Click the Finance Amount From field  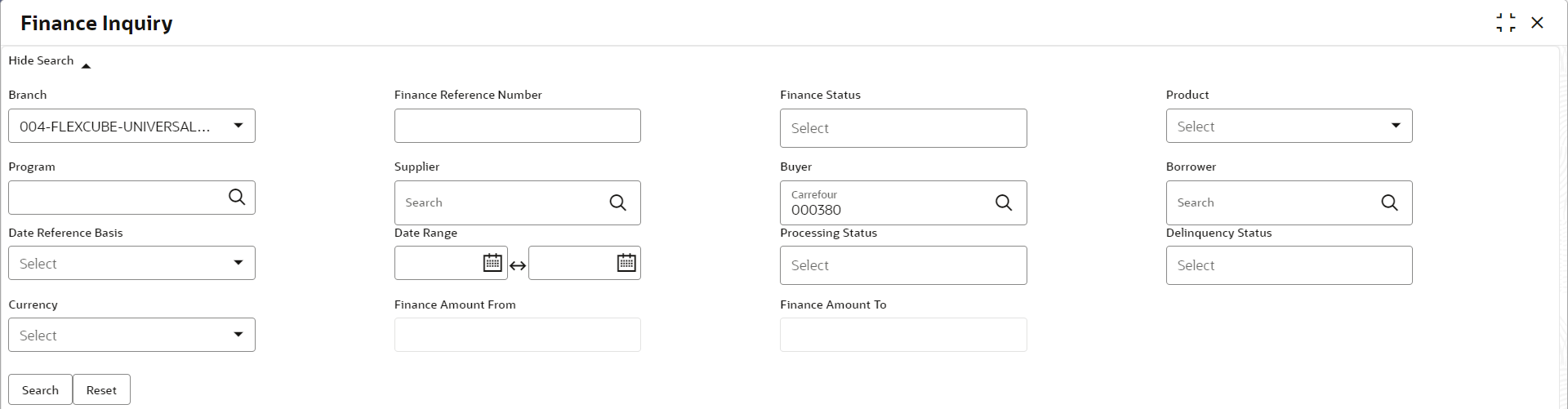(x=517, y=335)
